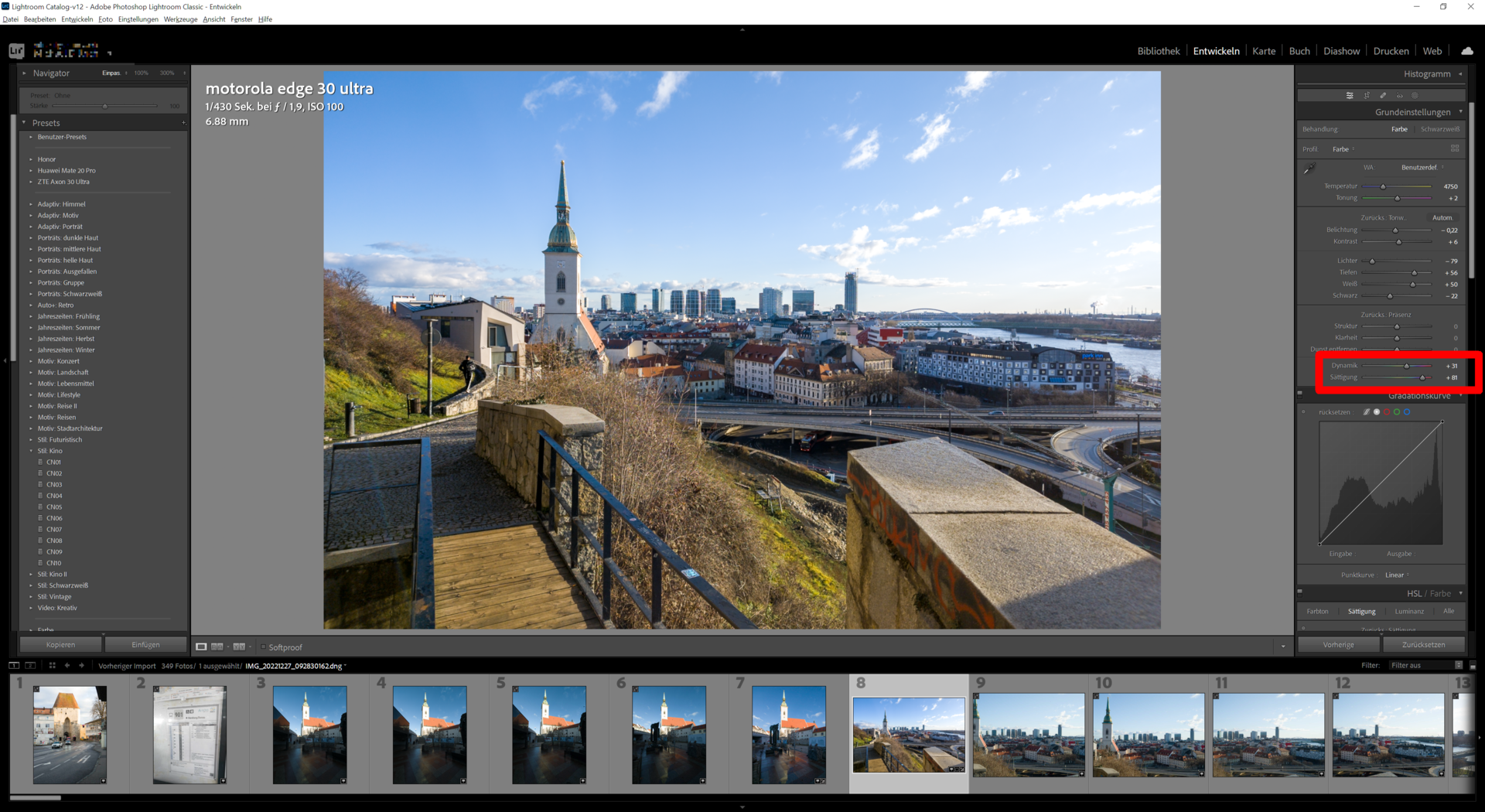This screenshot has width=1485, height=812.
Task: Select the red channel curve circle
Action: coord(1387,412)
